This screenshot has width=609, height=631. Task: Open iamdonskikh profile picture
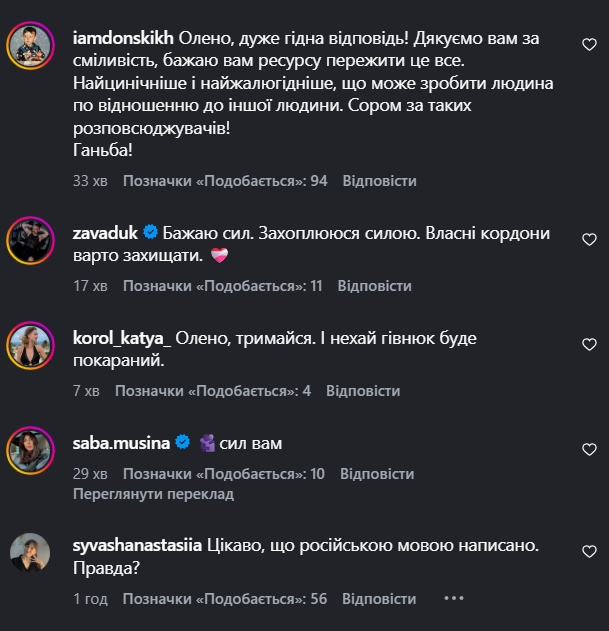pos(30,45)
